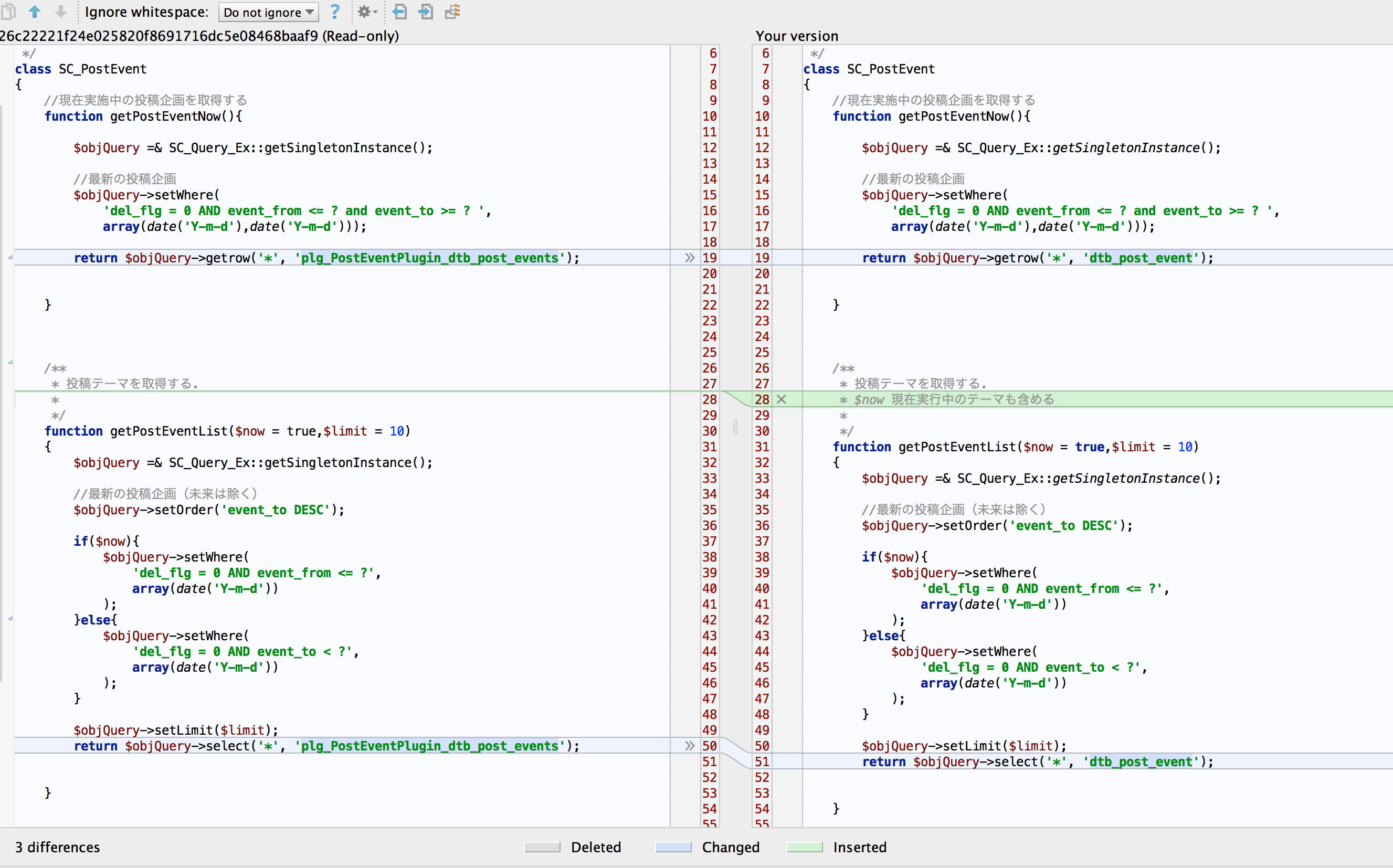This screenshot has width=1393, height=868.
Task: Click the 'Your version' pane title
Action: (796, 36)
